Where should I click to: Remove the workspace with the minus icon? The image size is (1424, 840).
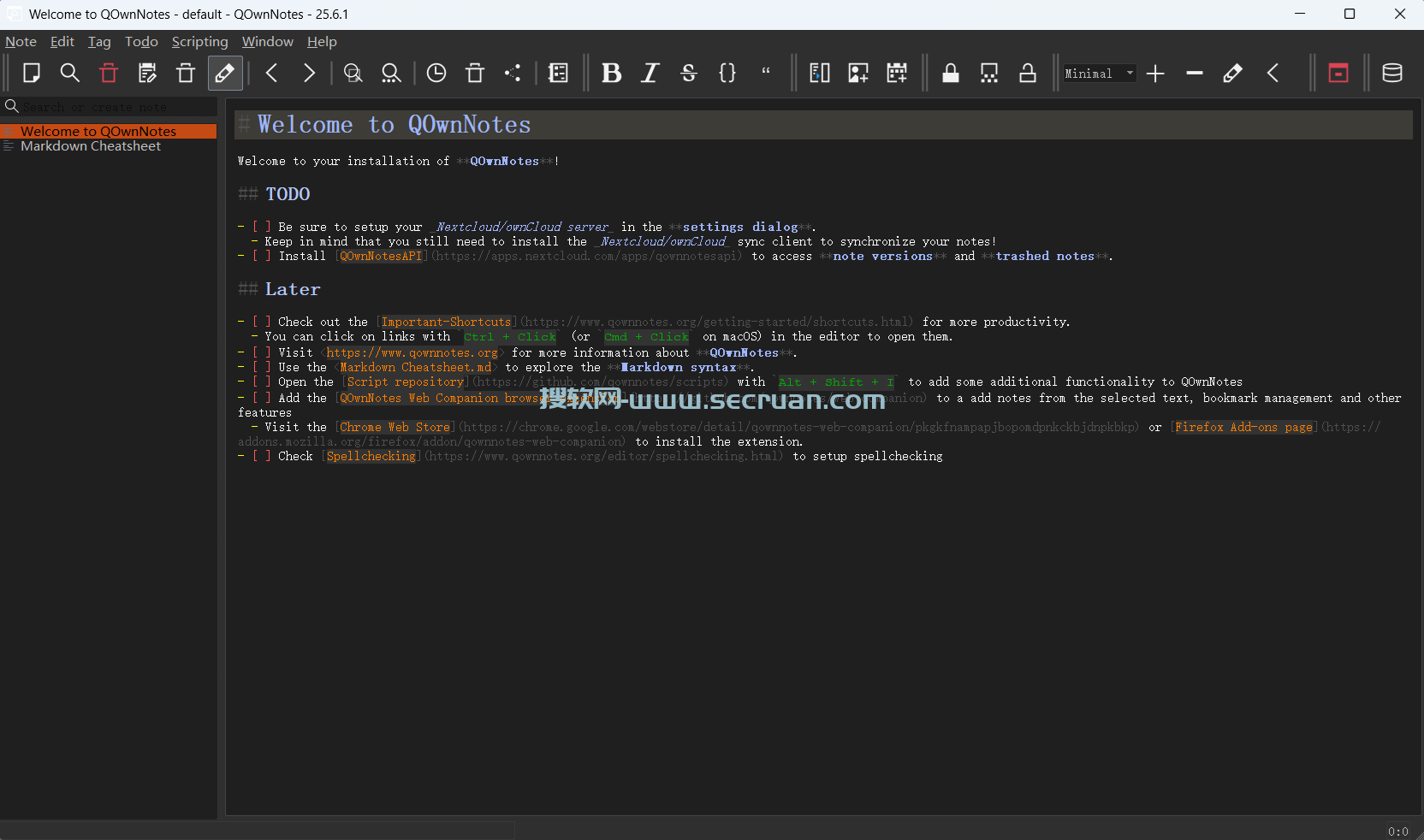coord(1195,74)
